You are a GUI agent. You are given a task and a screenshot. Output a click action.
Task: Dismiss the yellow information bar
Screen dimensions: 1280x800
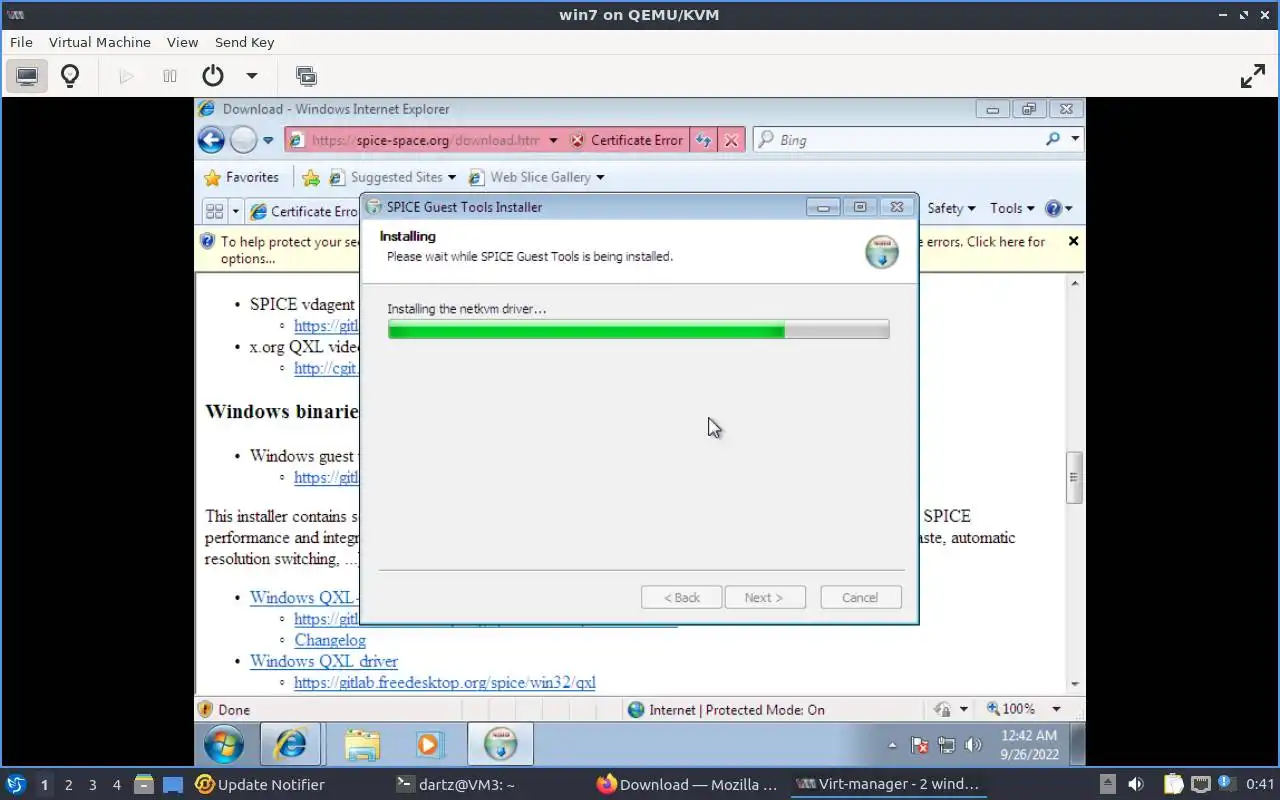point(1073,241)
